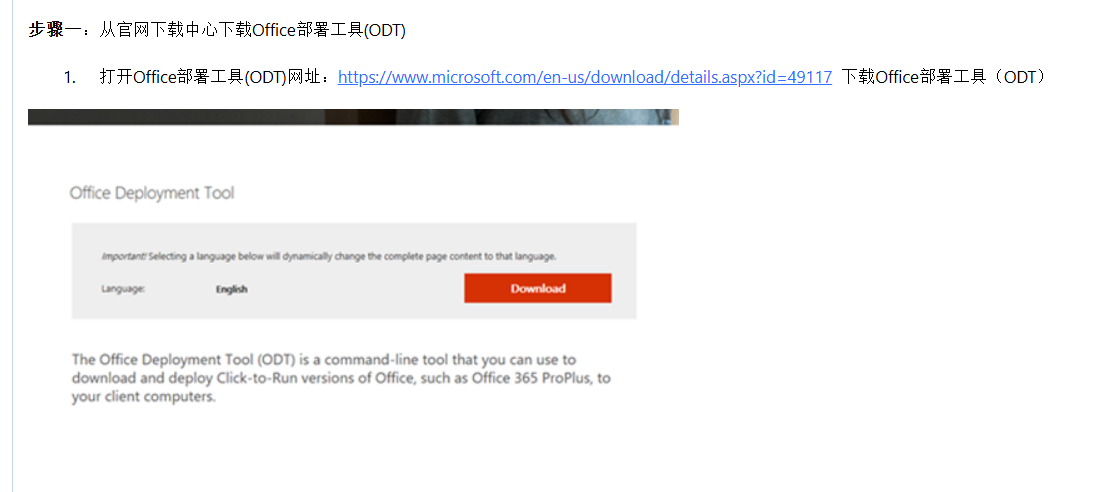
Task: Open the microsoft.com download details hyperlink
Action: coord(585,77)
